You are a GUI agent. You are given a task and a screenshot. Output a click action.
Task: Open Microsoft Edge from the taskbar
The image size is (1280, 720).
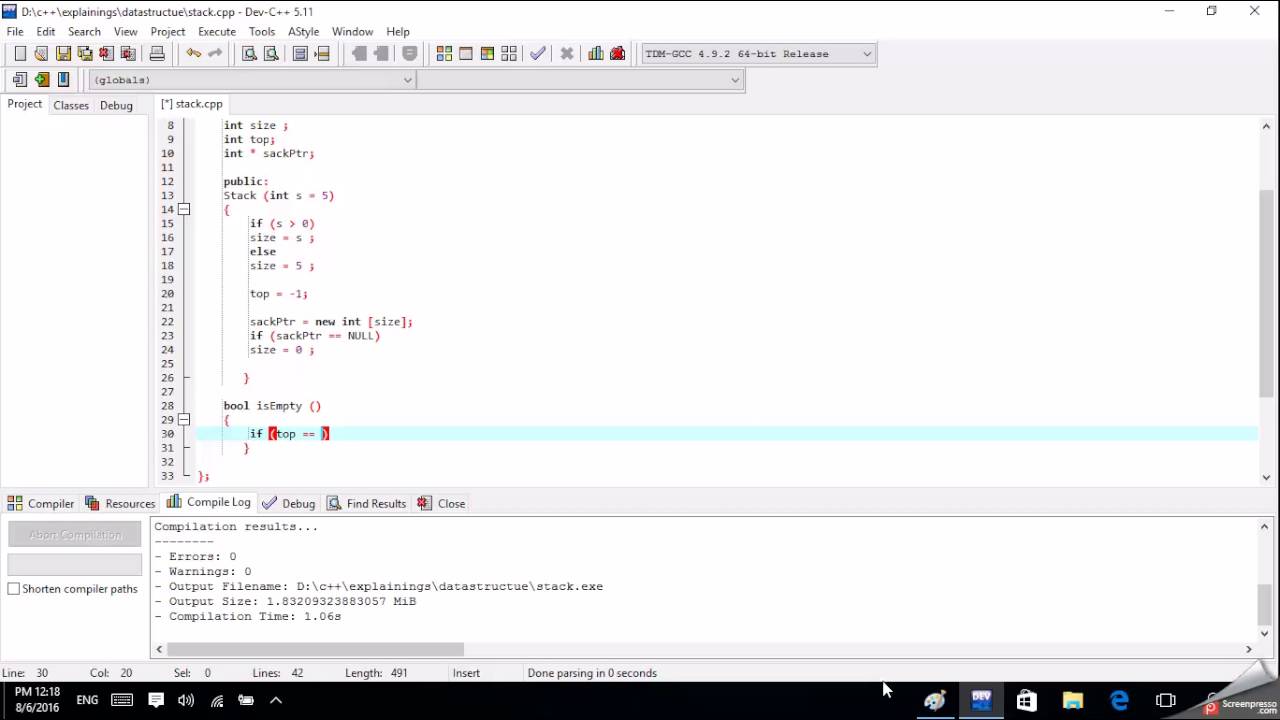tap(1119, 700)
